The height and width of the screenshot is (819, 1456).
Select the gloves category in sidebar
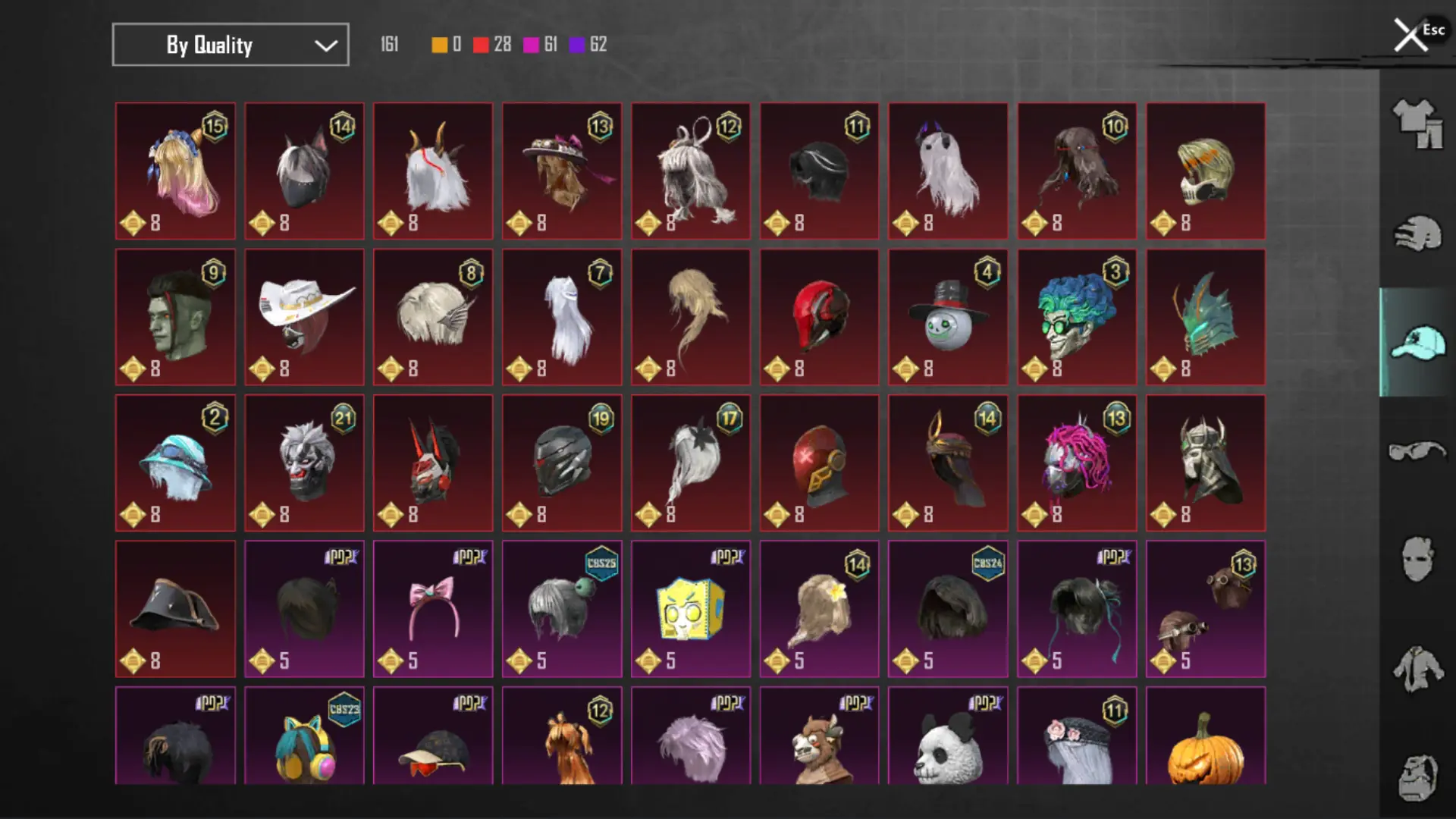tap(1417, 233)
